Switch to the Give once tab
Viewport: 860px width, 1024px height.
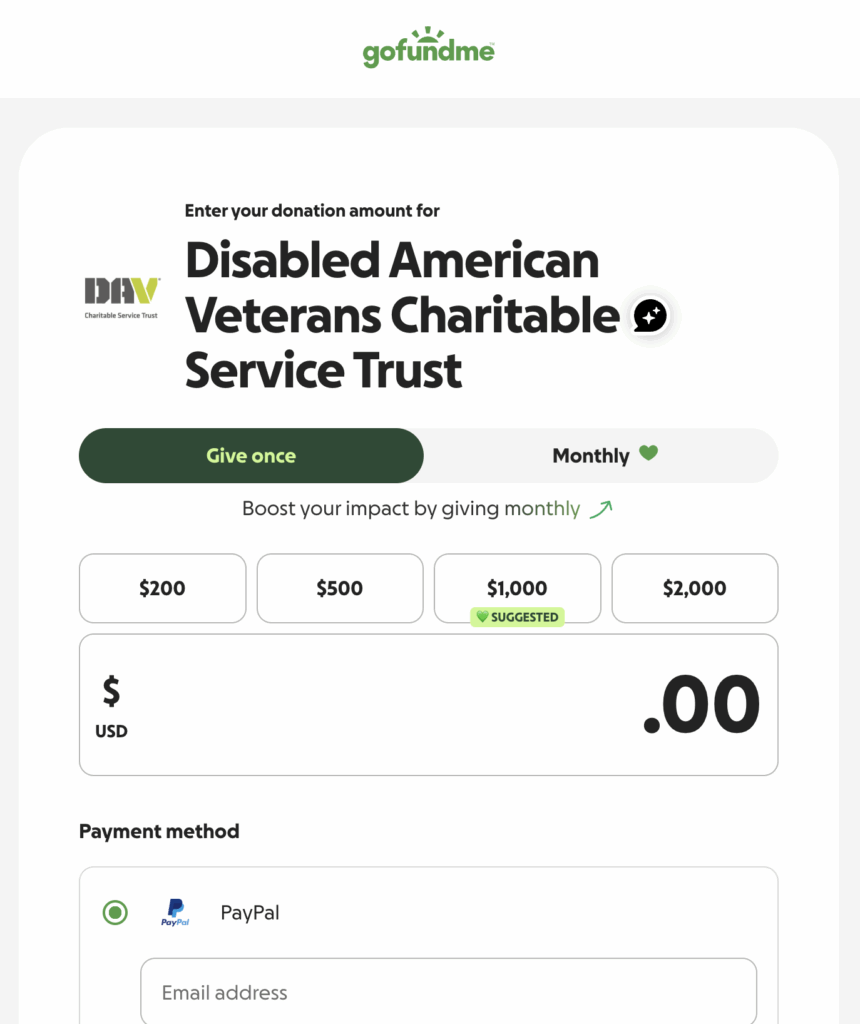tap(251, 456)
